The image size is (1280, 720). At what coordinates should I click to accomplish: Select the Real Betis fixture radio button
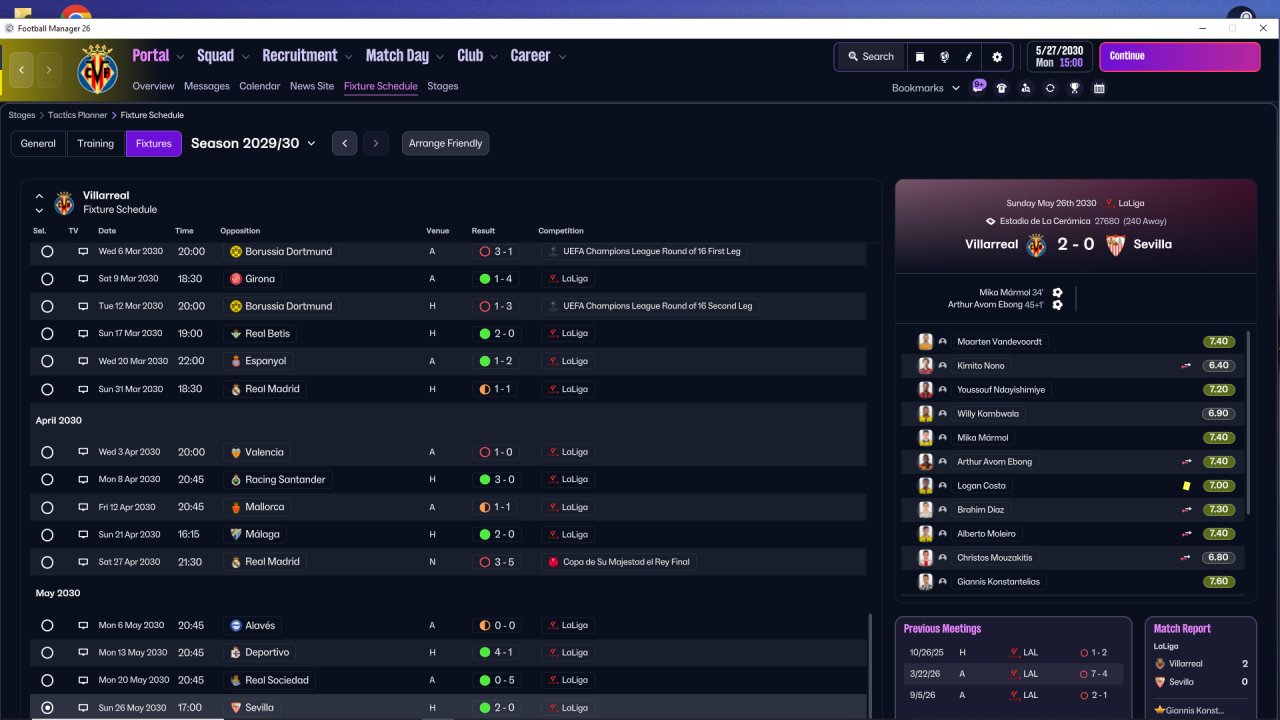coord(47,334)
